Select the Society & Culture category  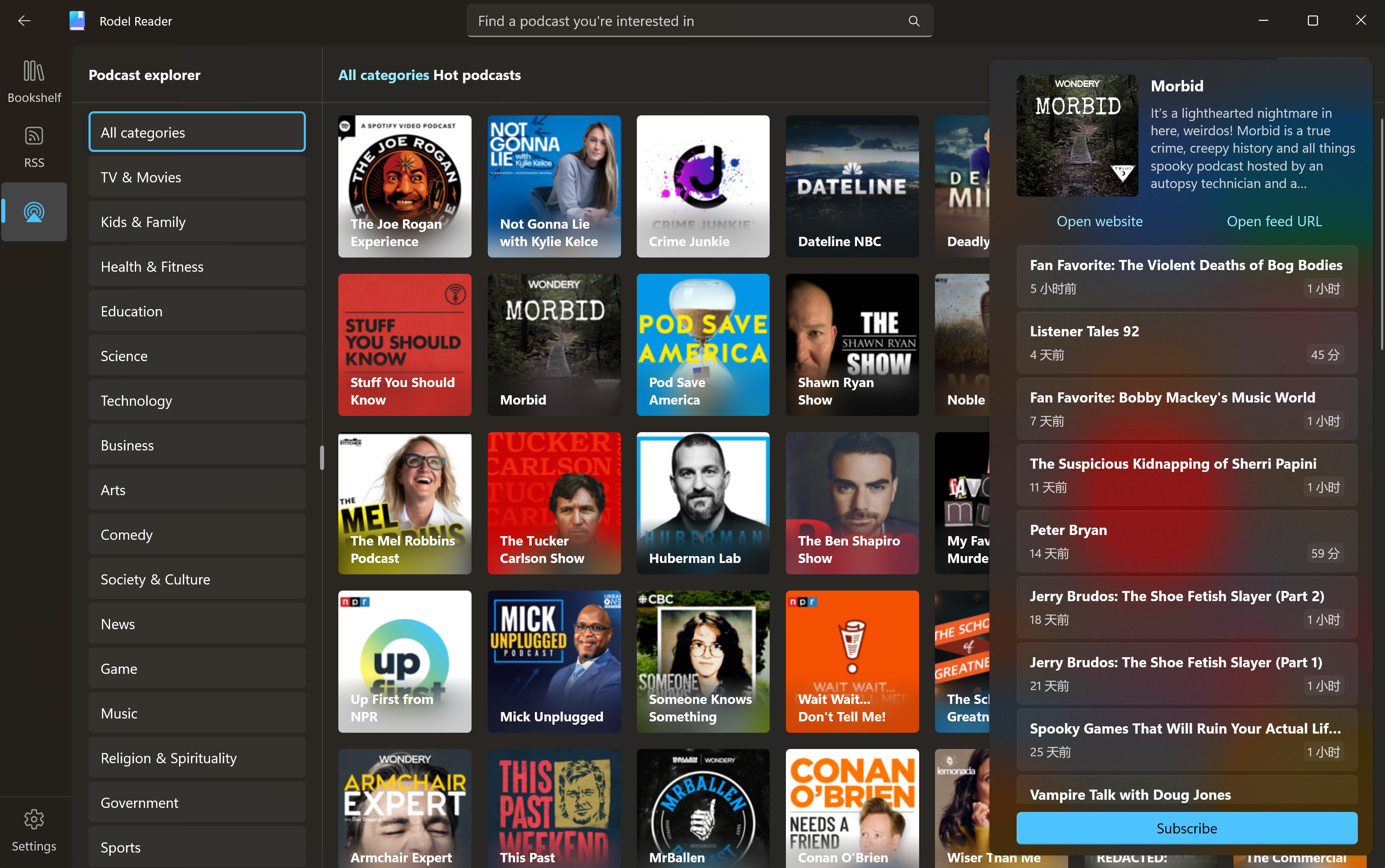tap(197, 579)
